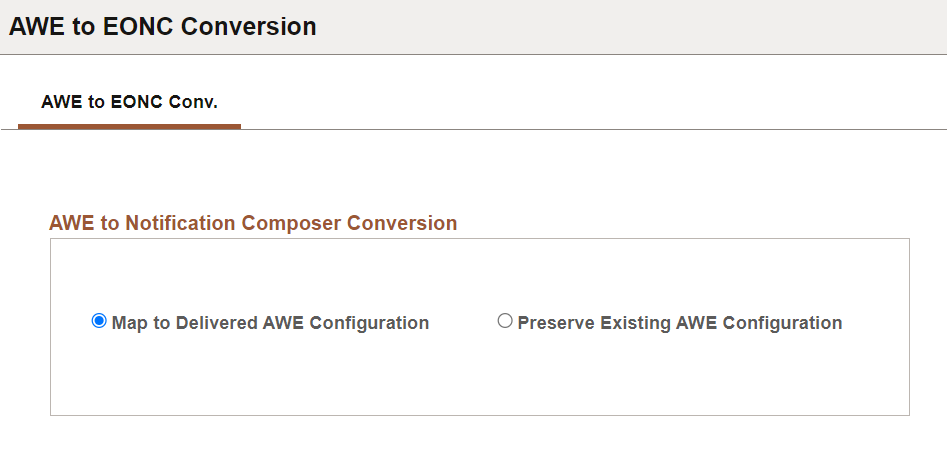This screenshot has height=457, width=947.
Task: Click the white area below the conversion group box
Action: pyautogui.click(x=480, y=437)
